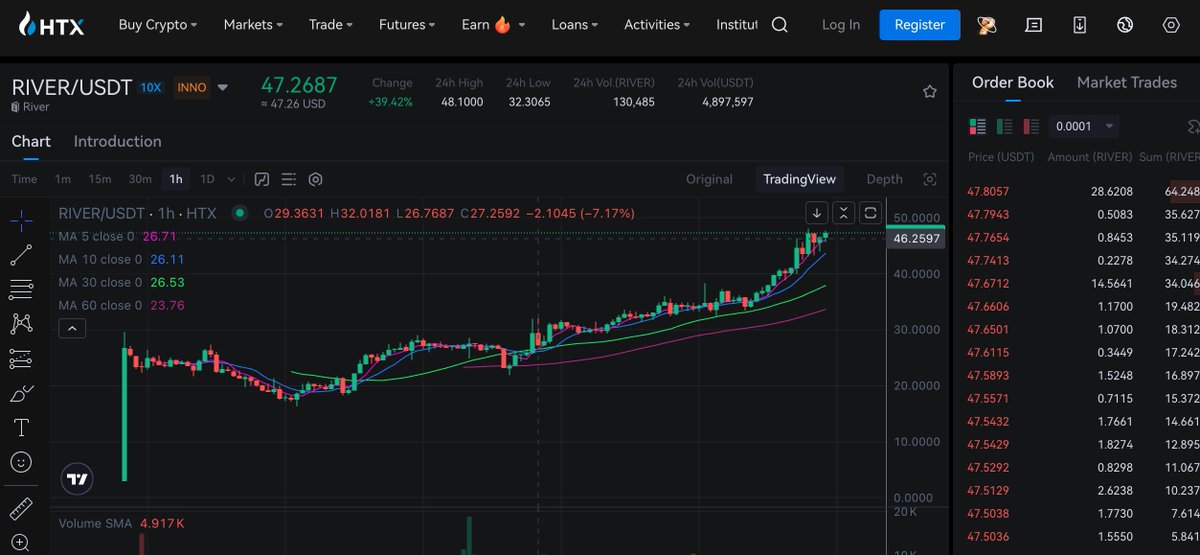Viewport: 1200px width, 555px height.
Task: Show only buy orders in order book
Action: coord(1005,126)
